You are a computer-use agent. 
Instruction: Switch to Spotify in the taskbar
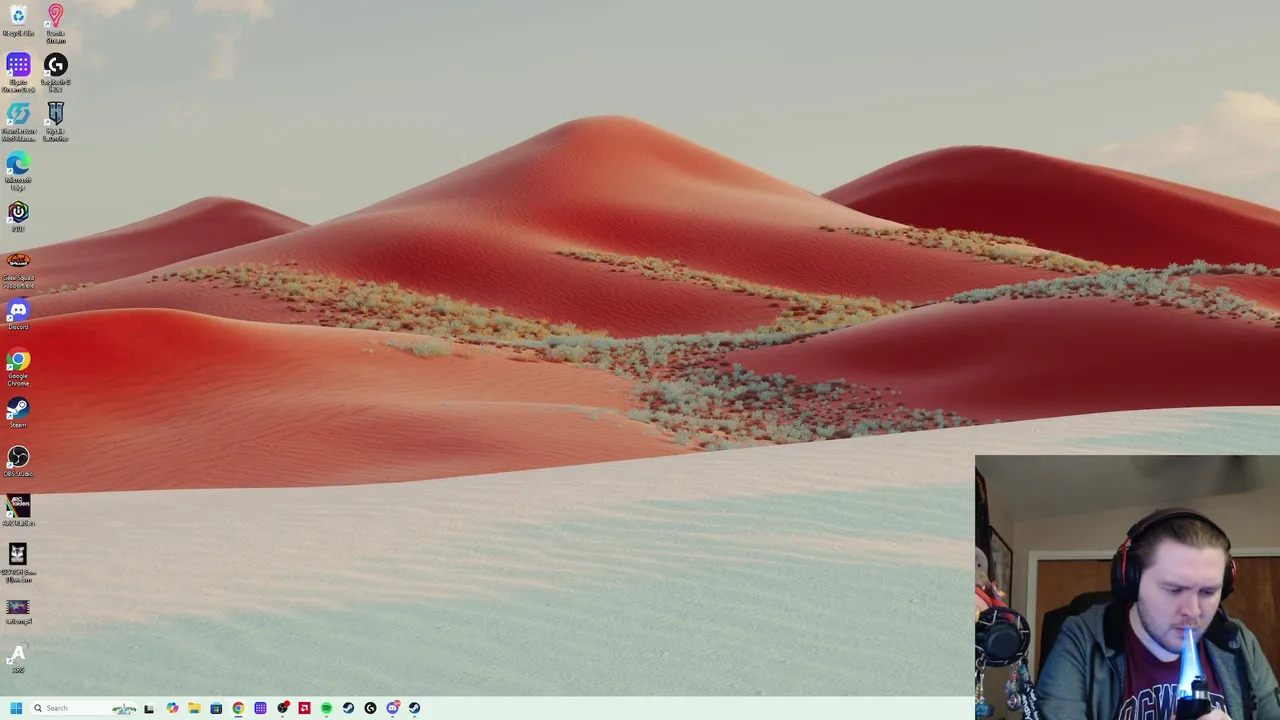coord(326,708)
